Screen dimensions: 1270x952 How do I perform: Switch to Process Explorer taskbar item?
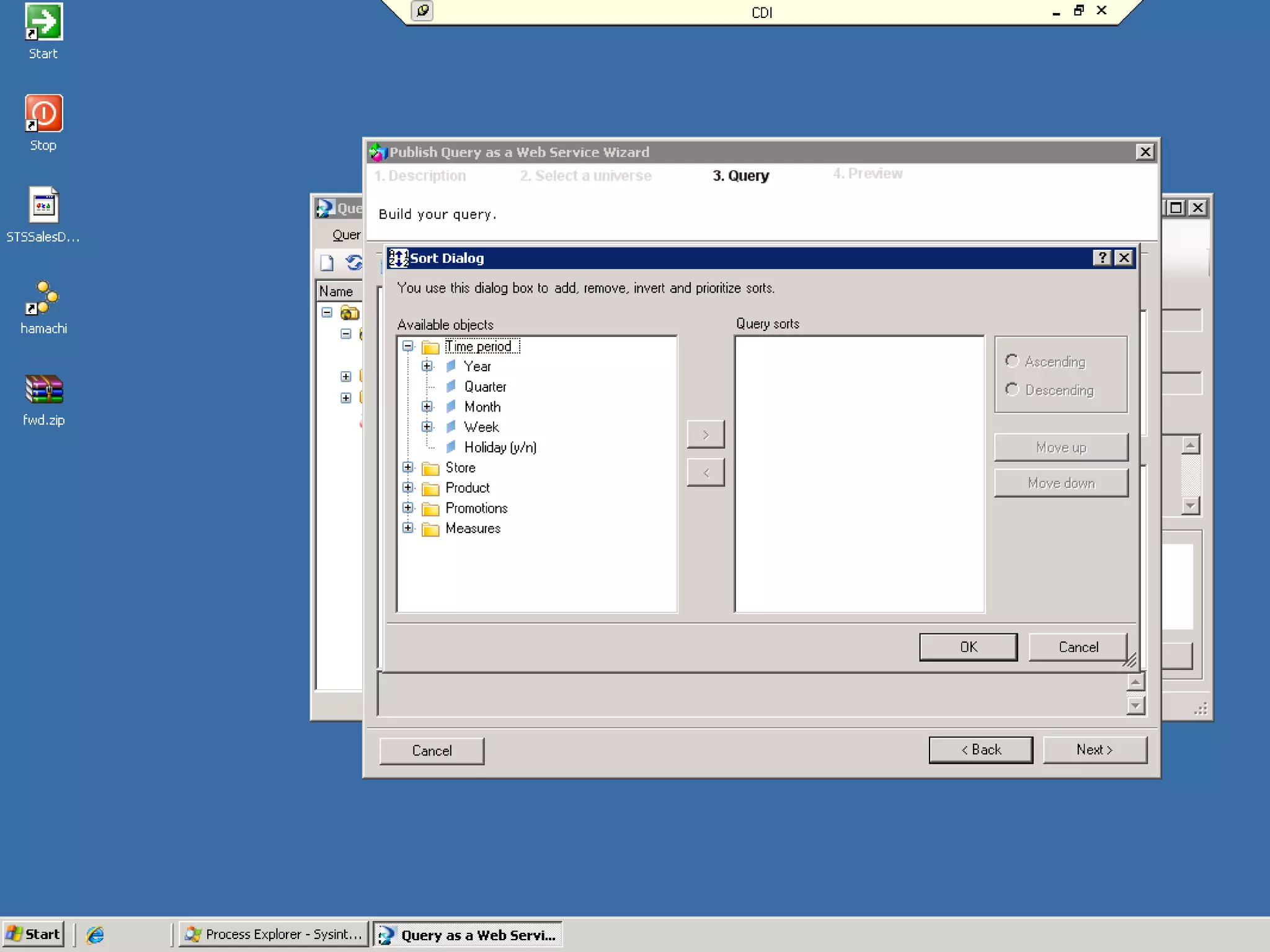point(273,935)
